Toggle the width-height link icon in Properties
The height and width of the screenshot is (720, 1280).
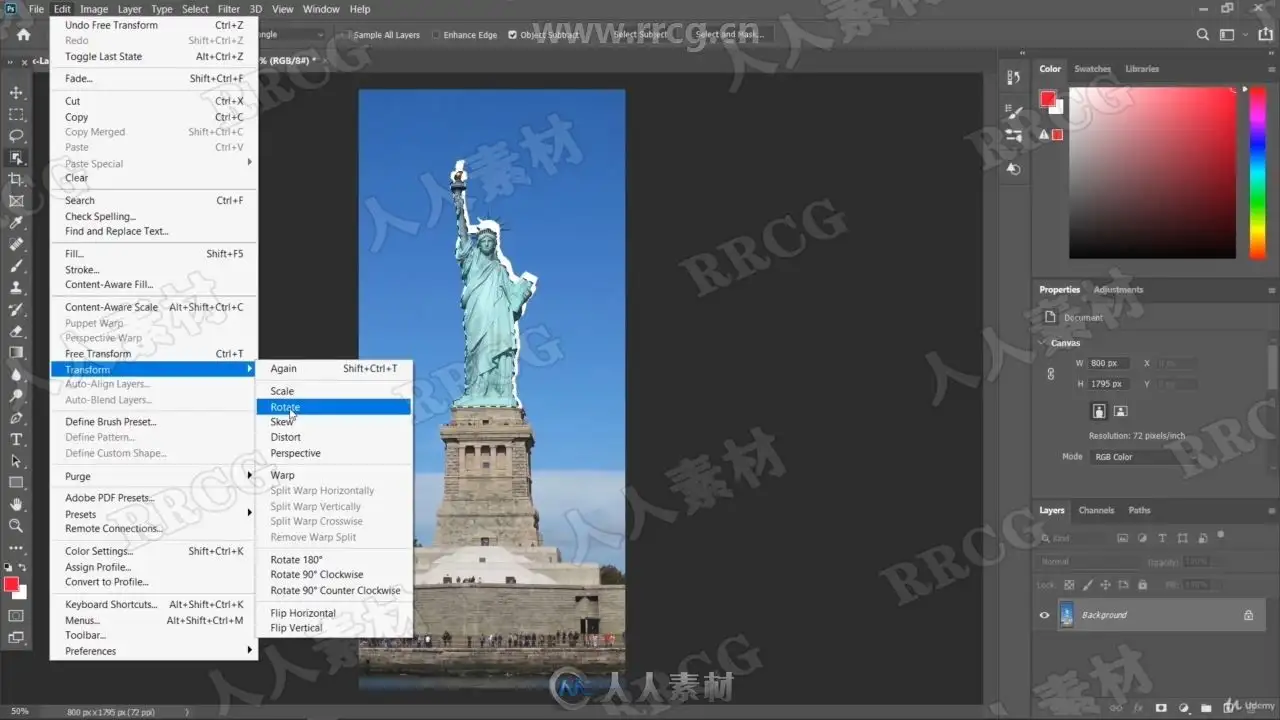click(x=1050, y=374)
